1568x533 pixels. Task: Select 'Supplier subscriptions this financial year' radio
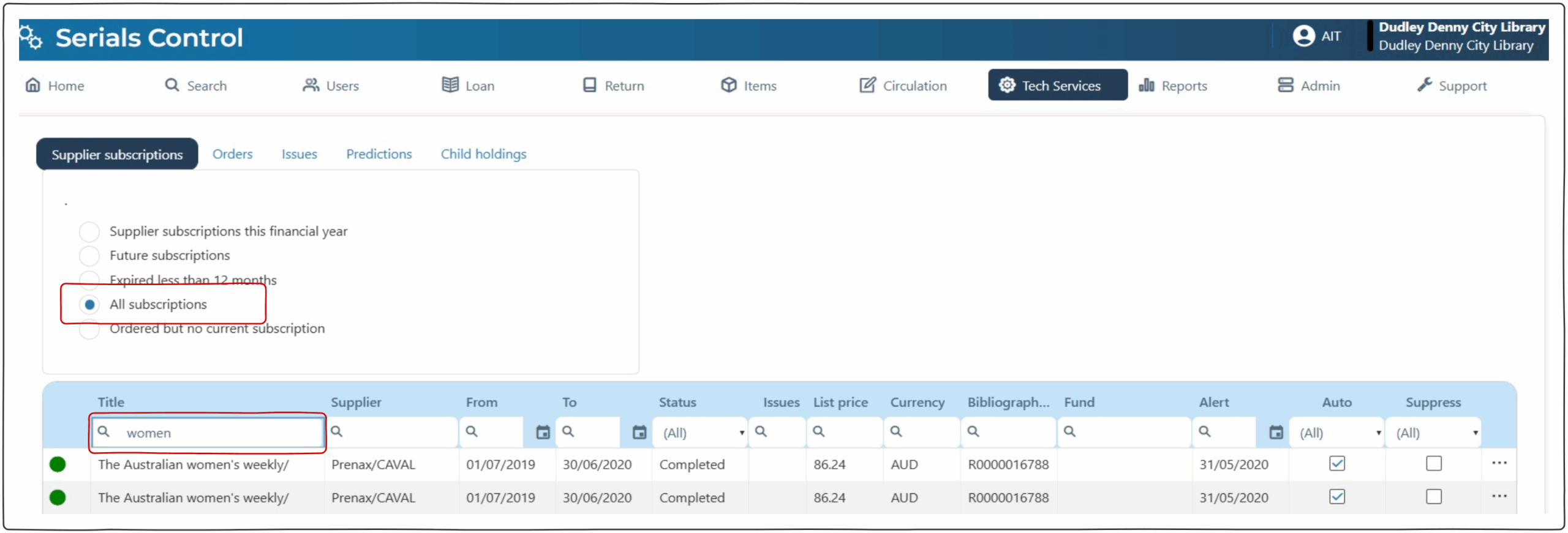pos(89,232)
